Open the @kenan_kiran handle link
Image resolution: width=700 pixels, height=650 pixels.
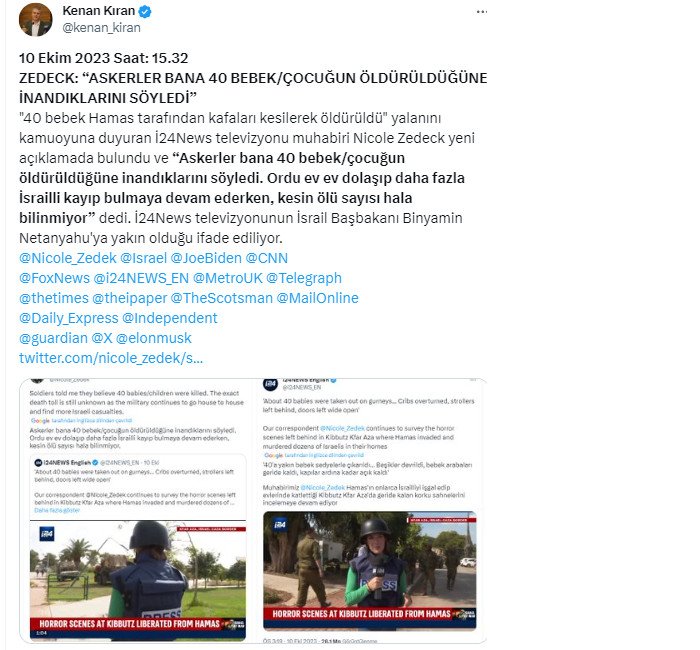101,28
